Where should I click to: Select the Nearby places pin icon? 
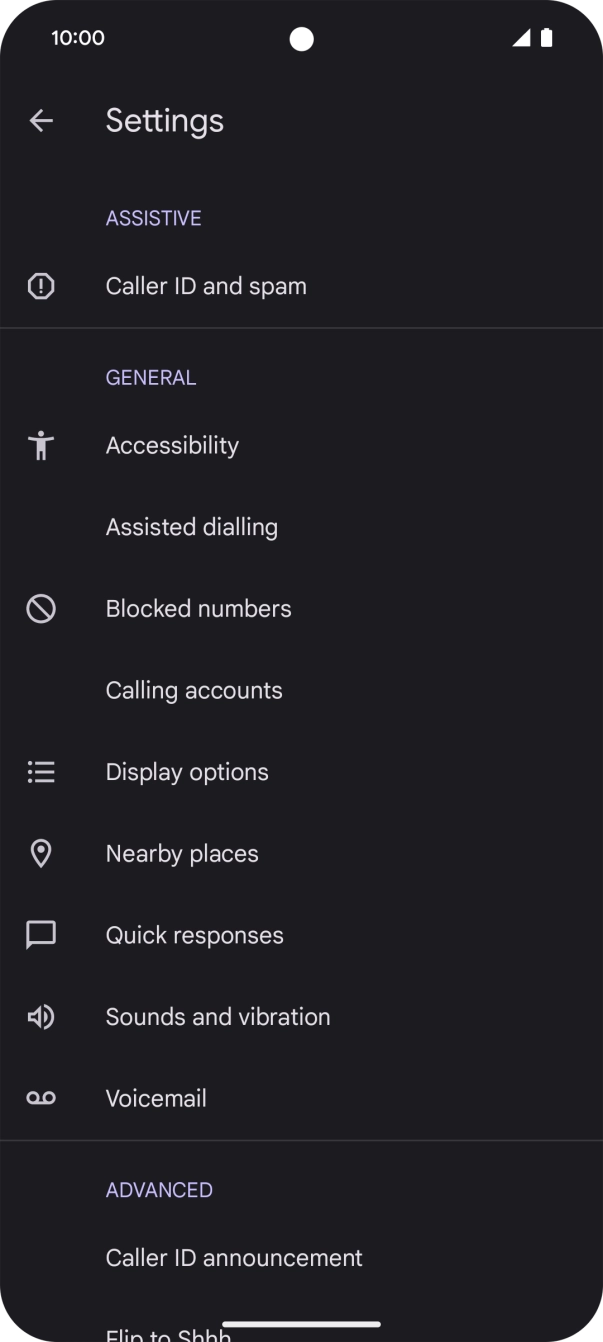[40, 853]
